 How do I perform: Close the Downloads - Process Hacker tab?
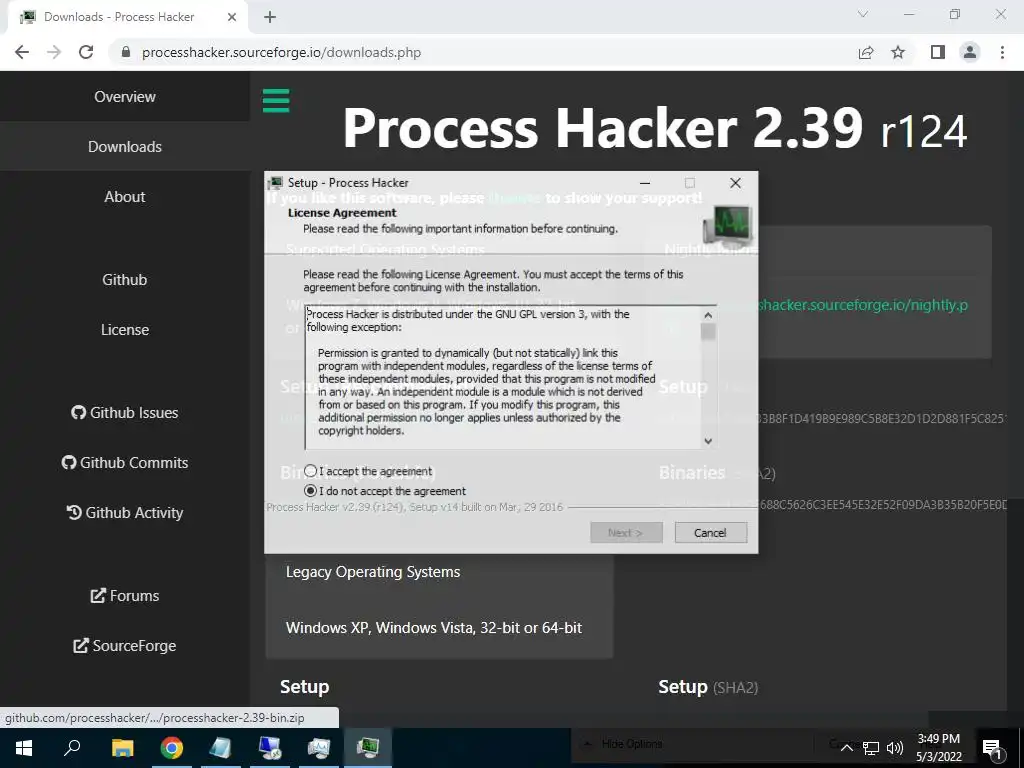coord(232,17)
